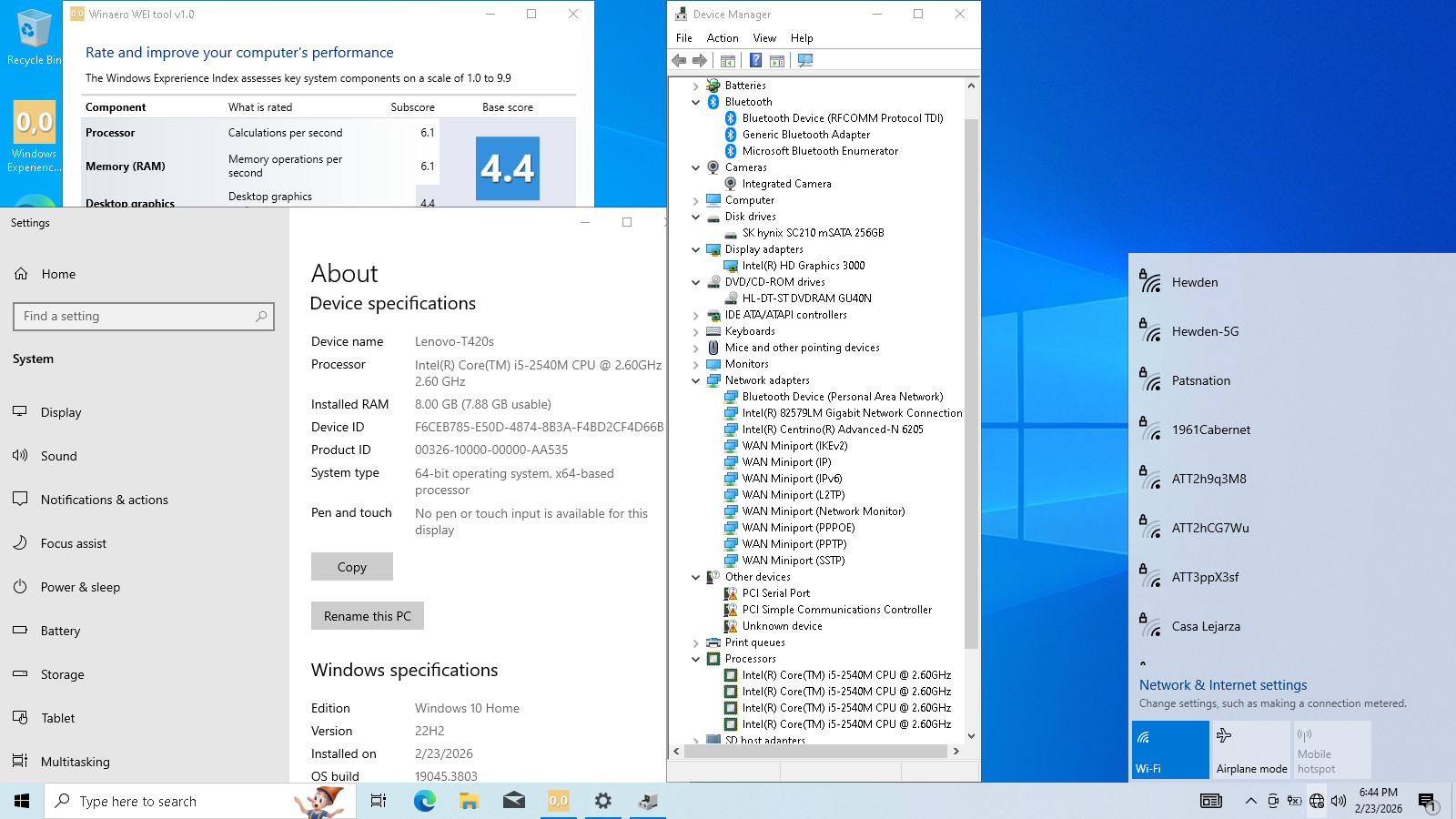Select SK hynix SC210 mSATA 256GB drive
The image size is (1456, 819).
click(x=813, y=233)
